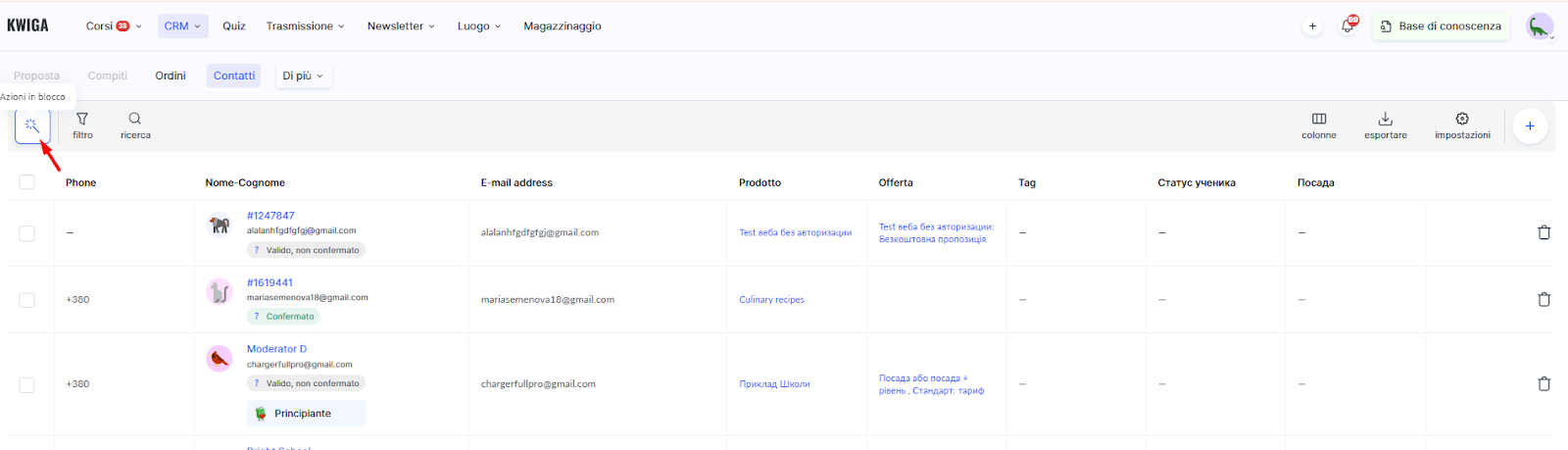1568x450 pixels.
Task: Click the esportare download icon
Action: tap(1385, 120)
